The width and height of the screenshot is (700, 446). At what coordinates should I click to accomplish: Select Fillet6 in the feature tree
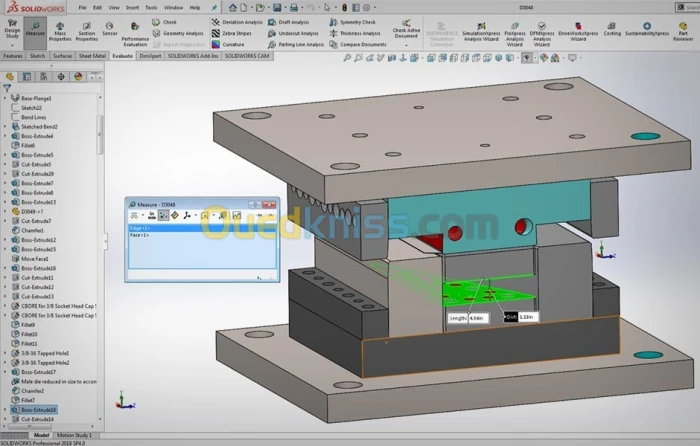click(28, 146)
